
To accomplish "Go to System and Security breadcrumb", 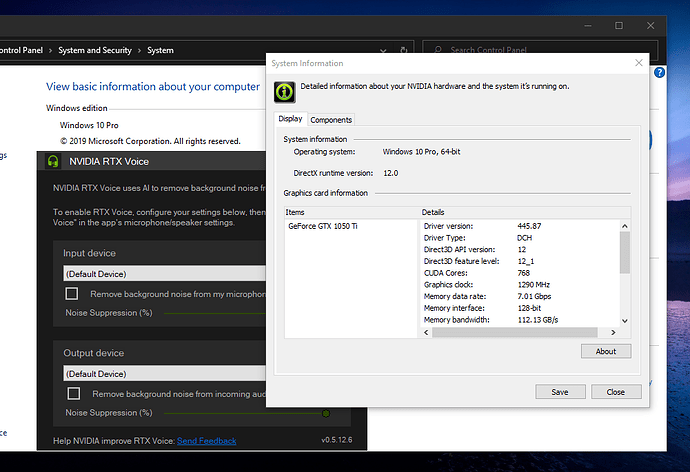I will [x=95, y=50].
